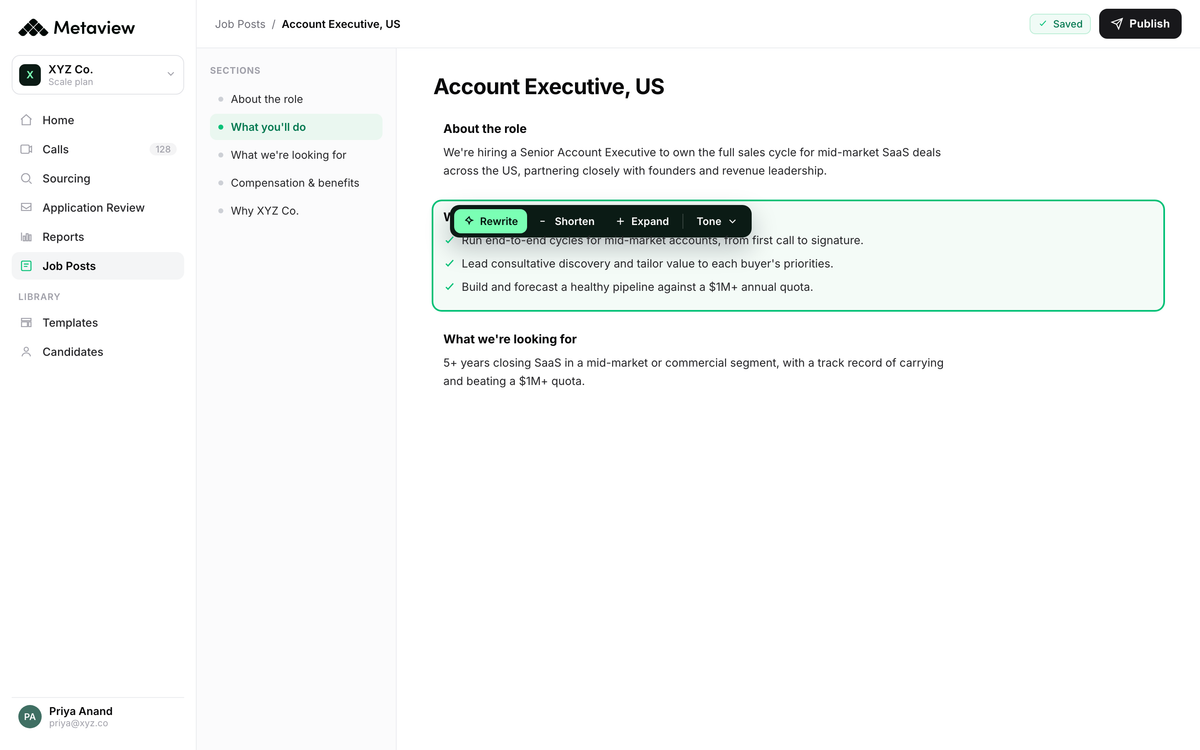Click Expand in the AI toolbar

(x=642, y=221)
